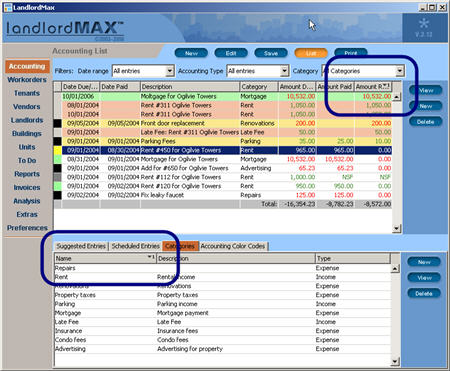
Task: Click New button in the categories panel
Action: pyautogui.click(x=424, y=262)
